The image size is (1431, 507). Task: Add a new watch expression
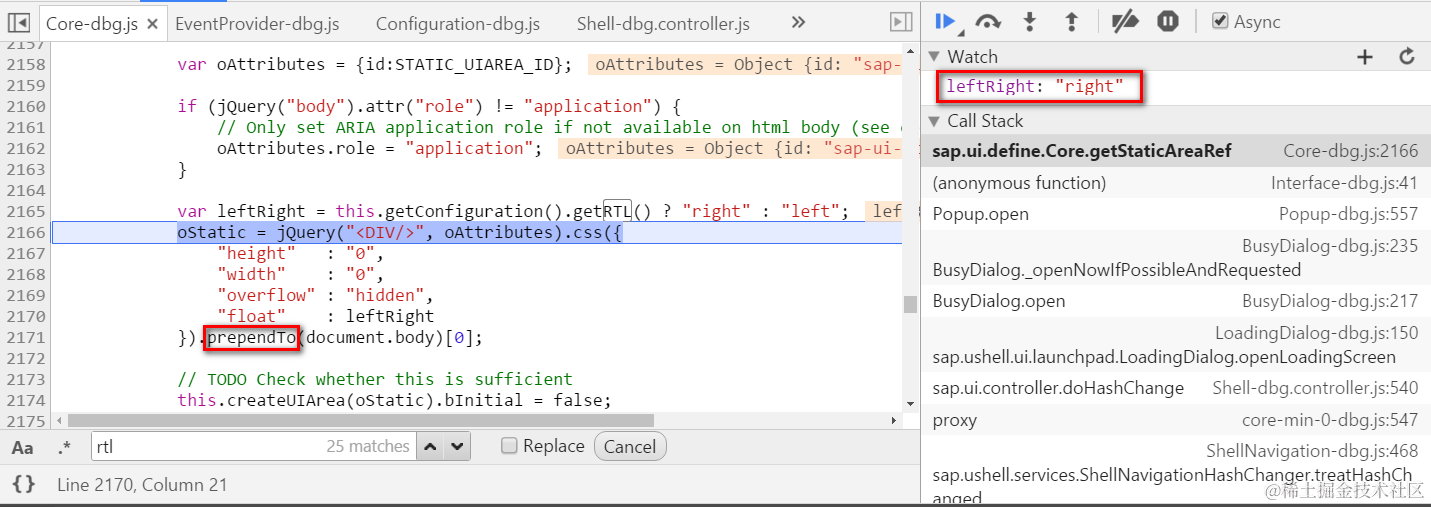[1364, 57]
